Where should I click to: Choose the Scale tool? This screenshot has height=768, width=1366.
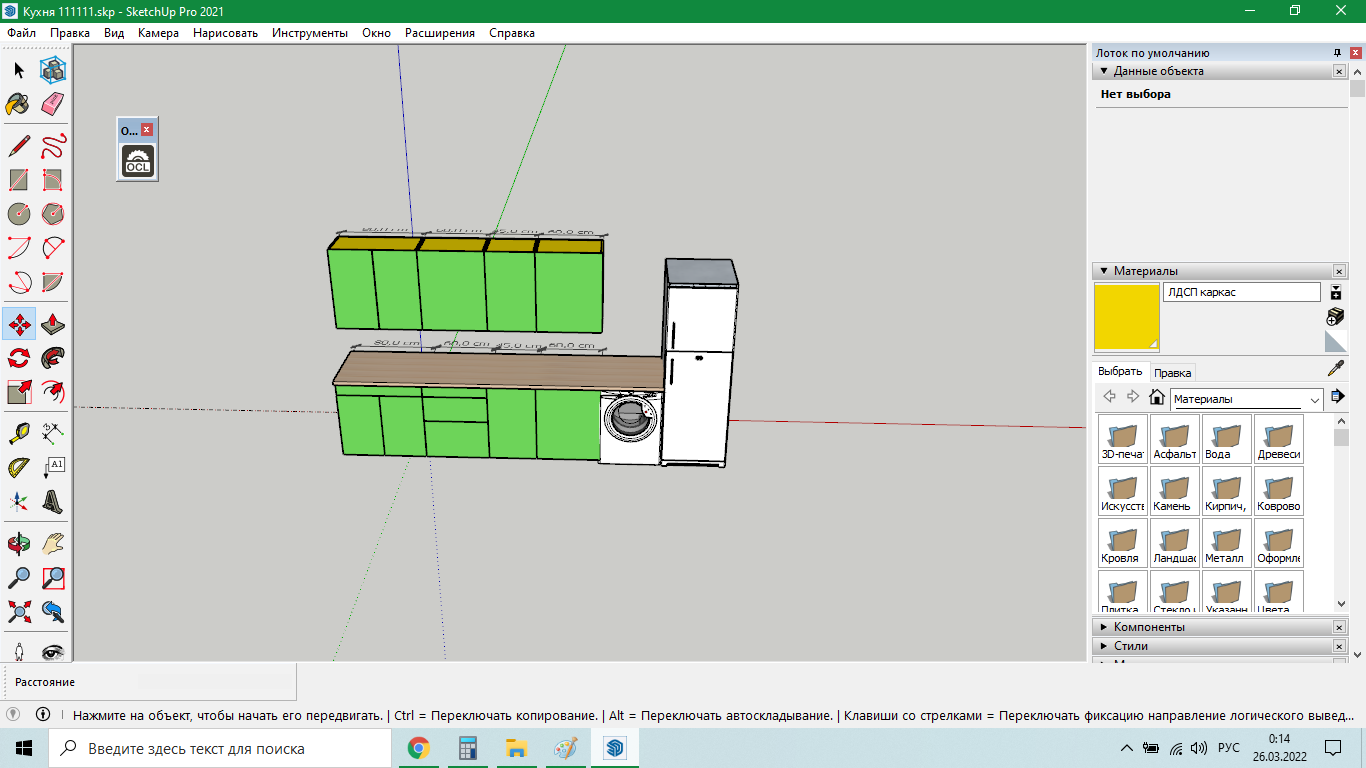coord(19,392)
